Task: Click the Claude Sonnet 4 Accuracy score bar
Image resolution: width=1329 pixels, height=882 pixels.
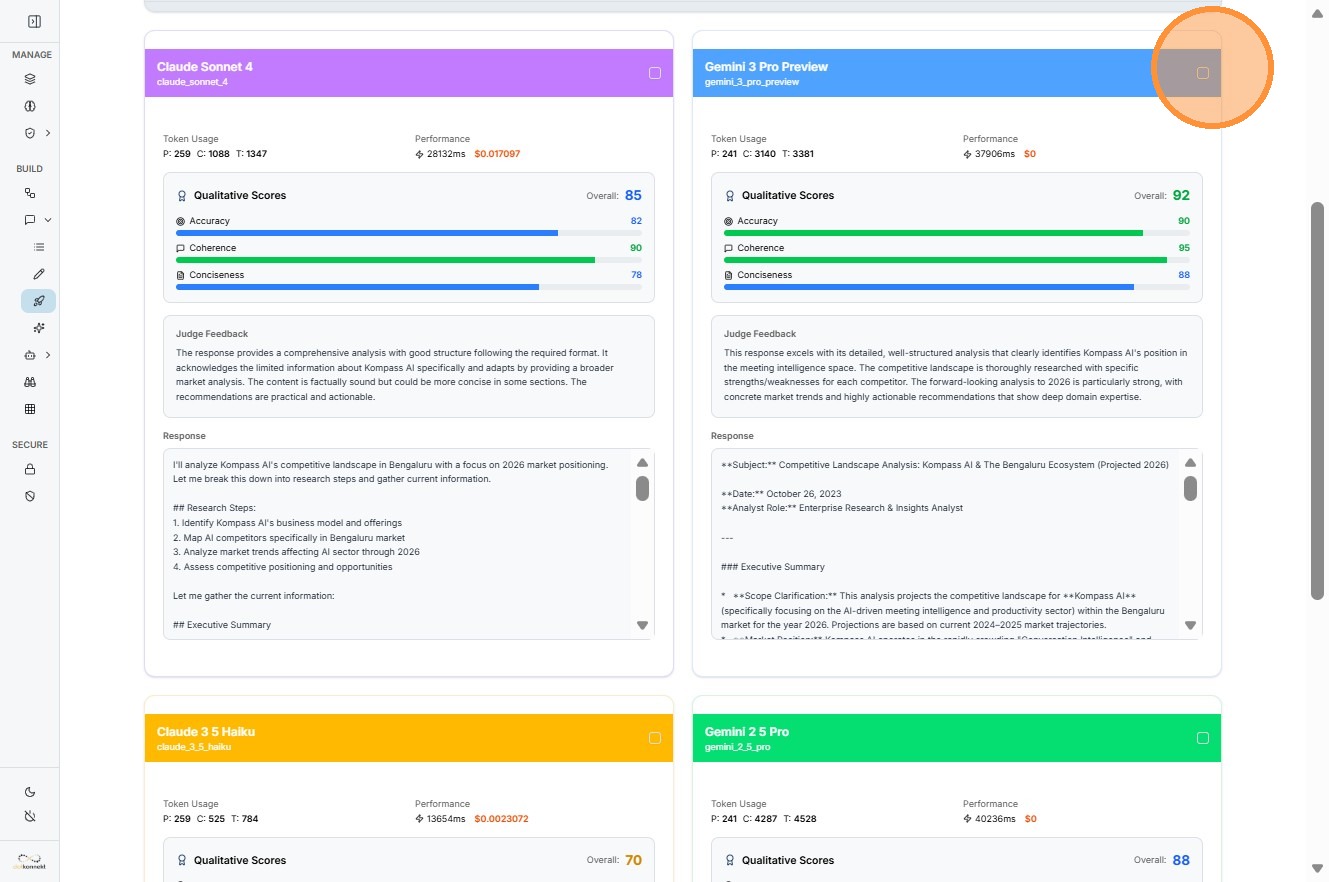Action: [x=409, y=233]
